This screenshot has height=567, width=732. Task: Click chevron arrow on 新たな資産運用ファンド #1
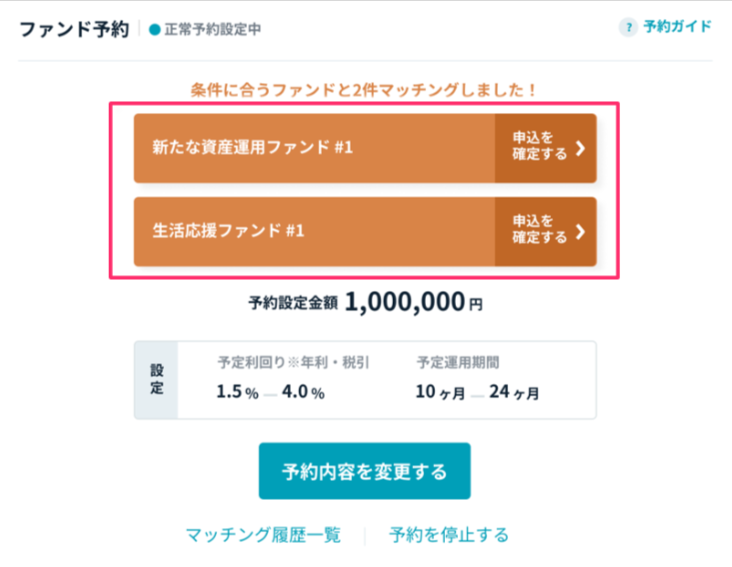(581, 148)
